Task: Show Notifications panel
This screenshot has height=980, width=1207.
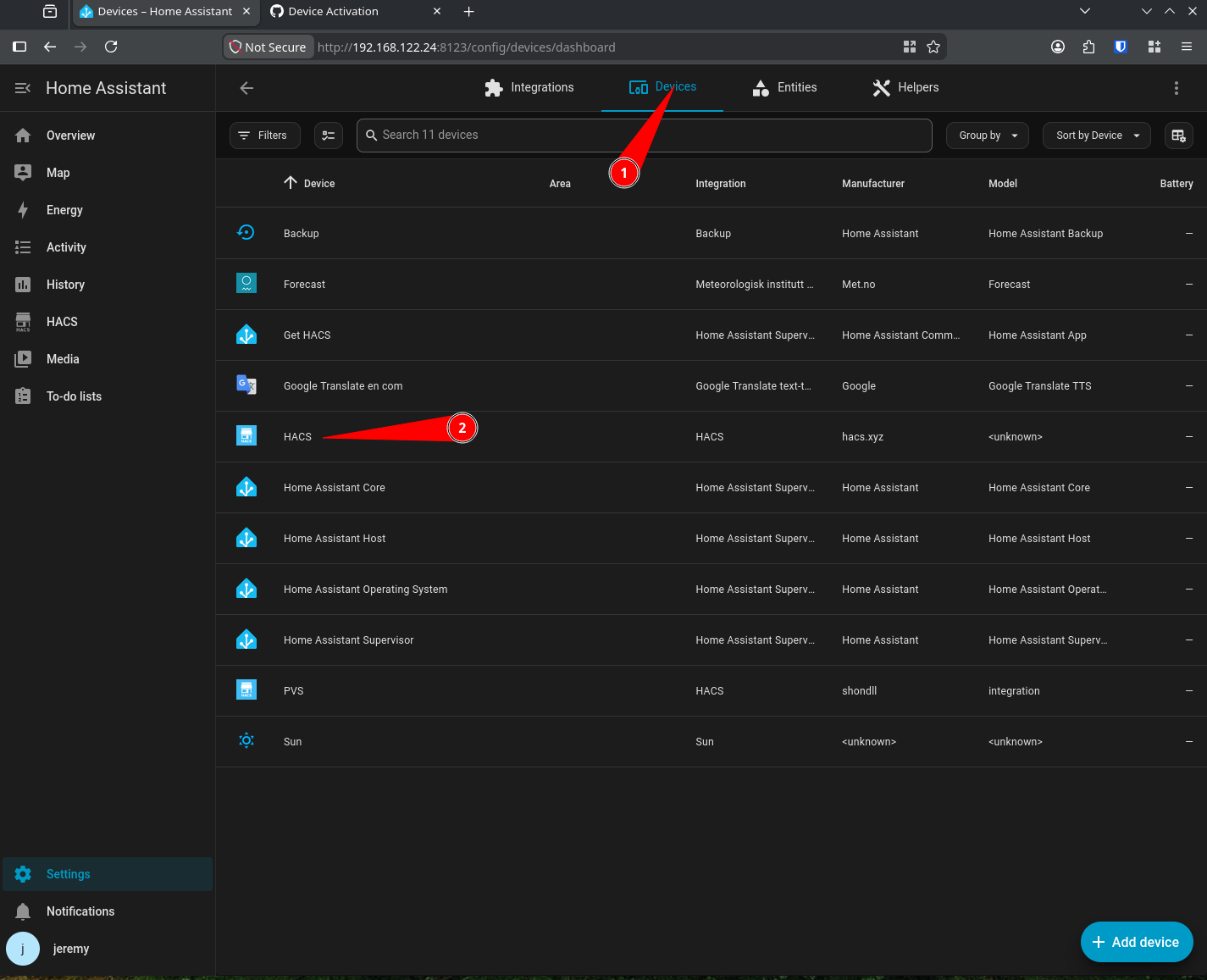Action: 108,911
